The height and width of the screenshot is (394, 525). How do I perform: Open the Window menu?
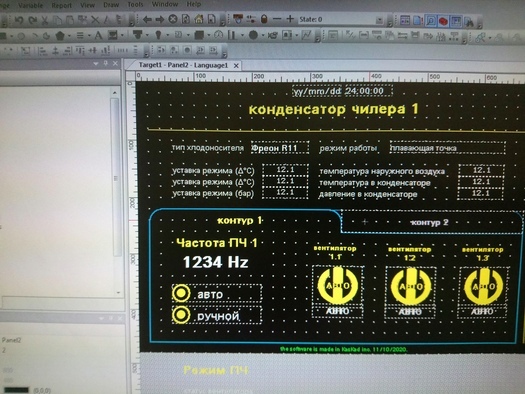(x=165, y=4)
